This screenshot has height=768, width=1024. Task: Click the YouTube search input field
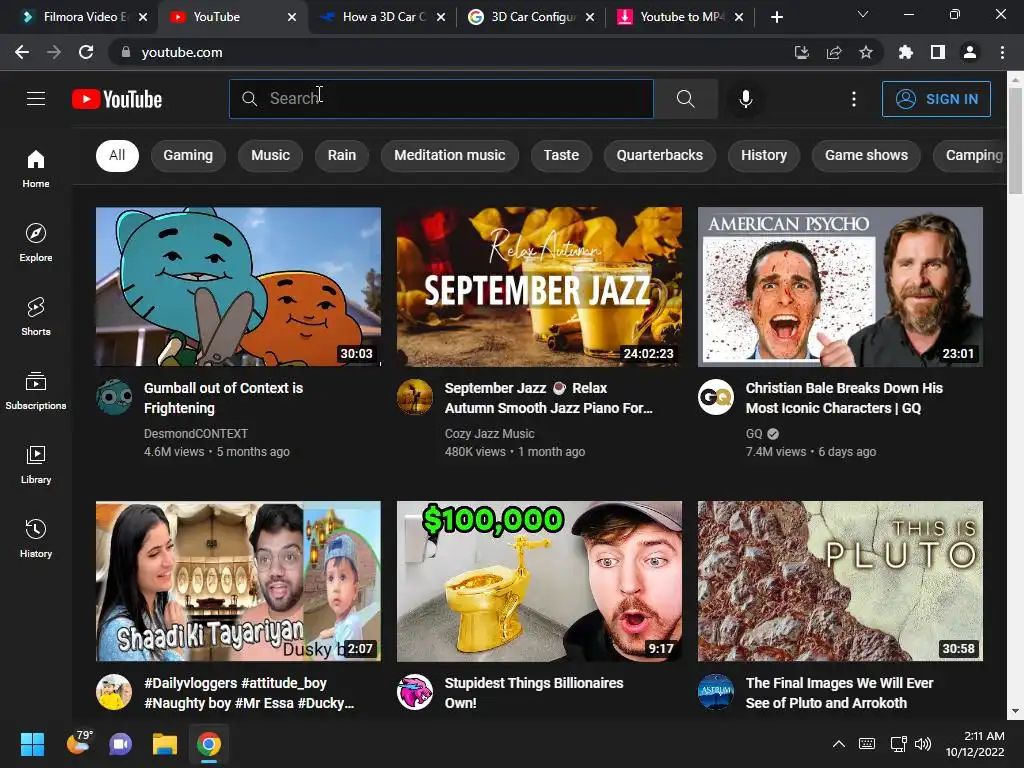click(x=441, y=99)
